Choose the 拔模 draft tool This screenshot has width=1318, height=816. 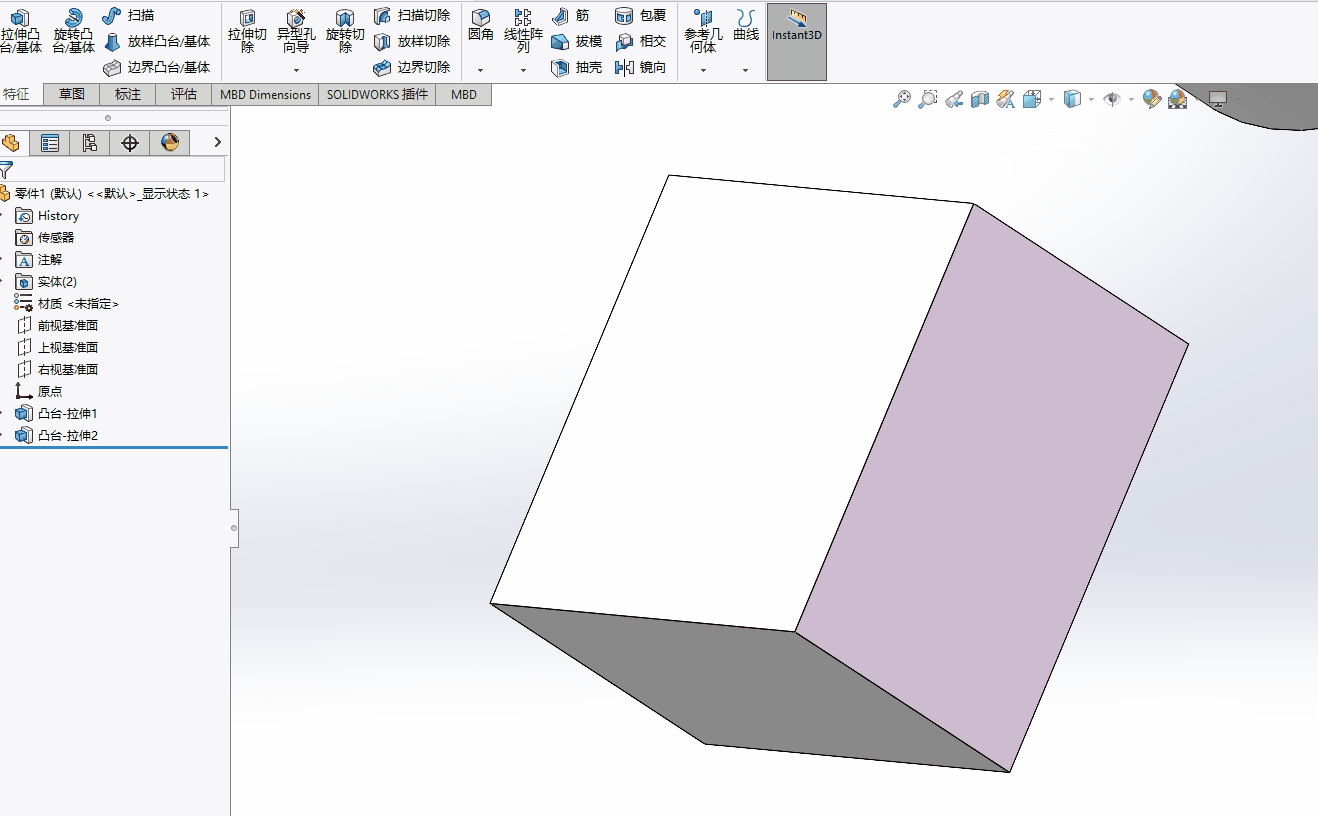[x=576, y=41]
